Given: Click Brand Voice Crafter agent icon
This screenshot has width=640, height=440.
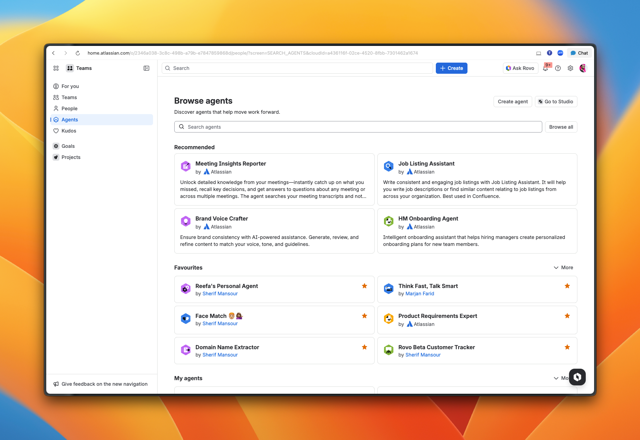Looking at the screenshot, I should (x=185, y=221).
